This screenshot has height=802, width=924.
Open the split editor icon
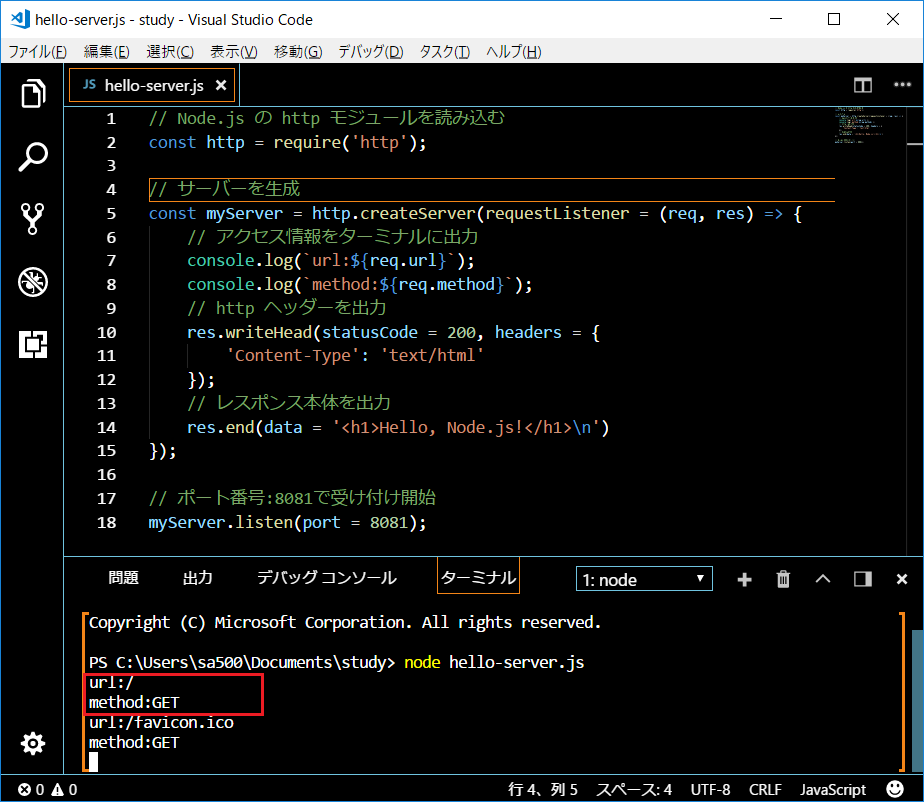click(x=862, y=85)
